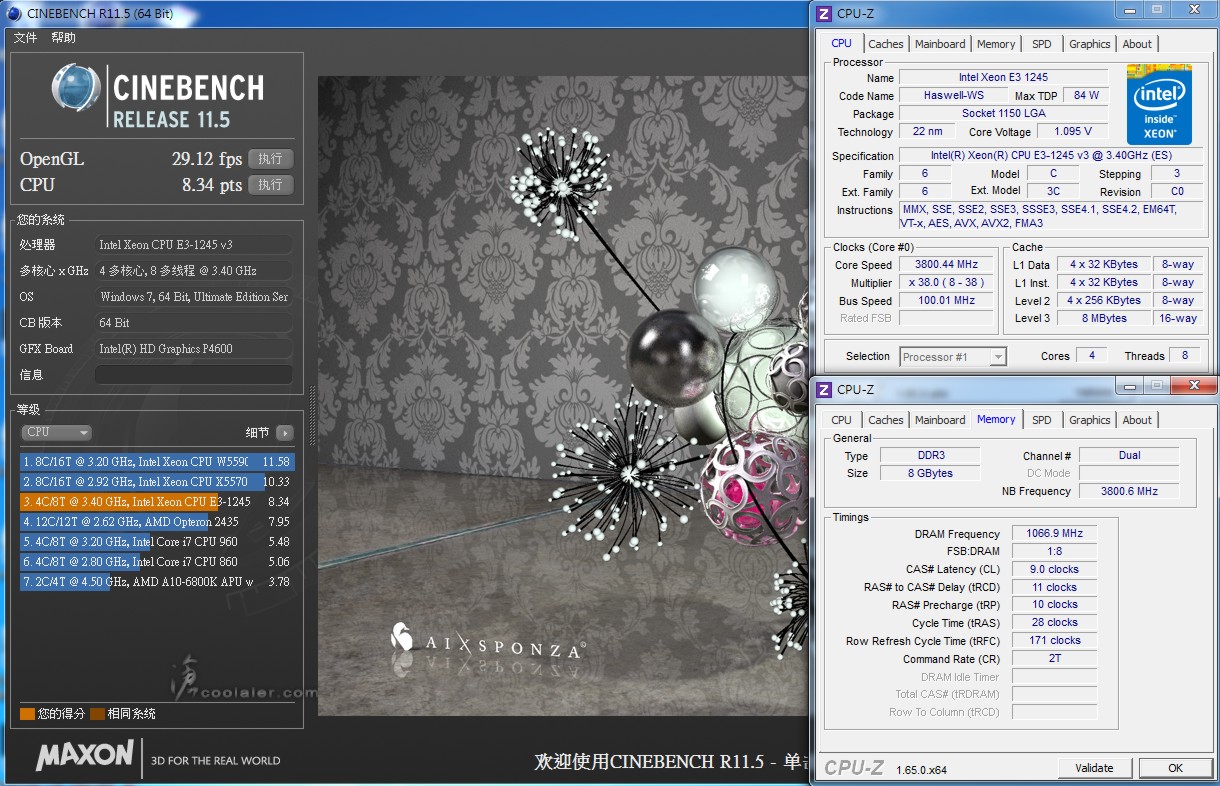Click the MAXON logo
The image size is (1220, 786).
pos(85,755)
